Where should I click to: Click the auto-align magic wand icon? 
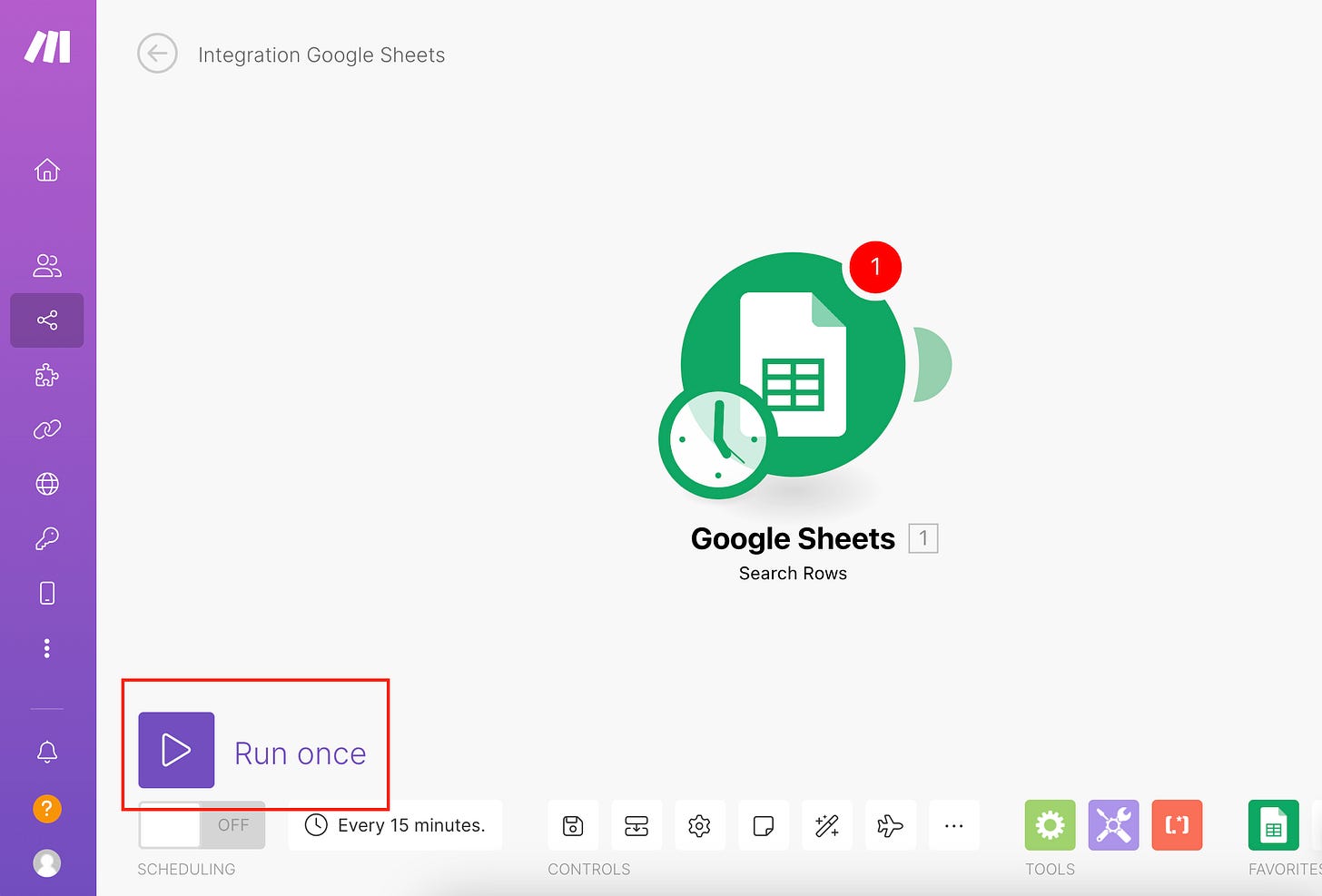[x=827, y=825]
